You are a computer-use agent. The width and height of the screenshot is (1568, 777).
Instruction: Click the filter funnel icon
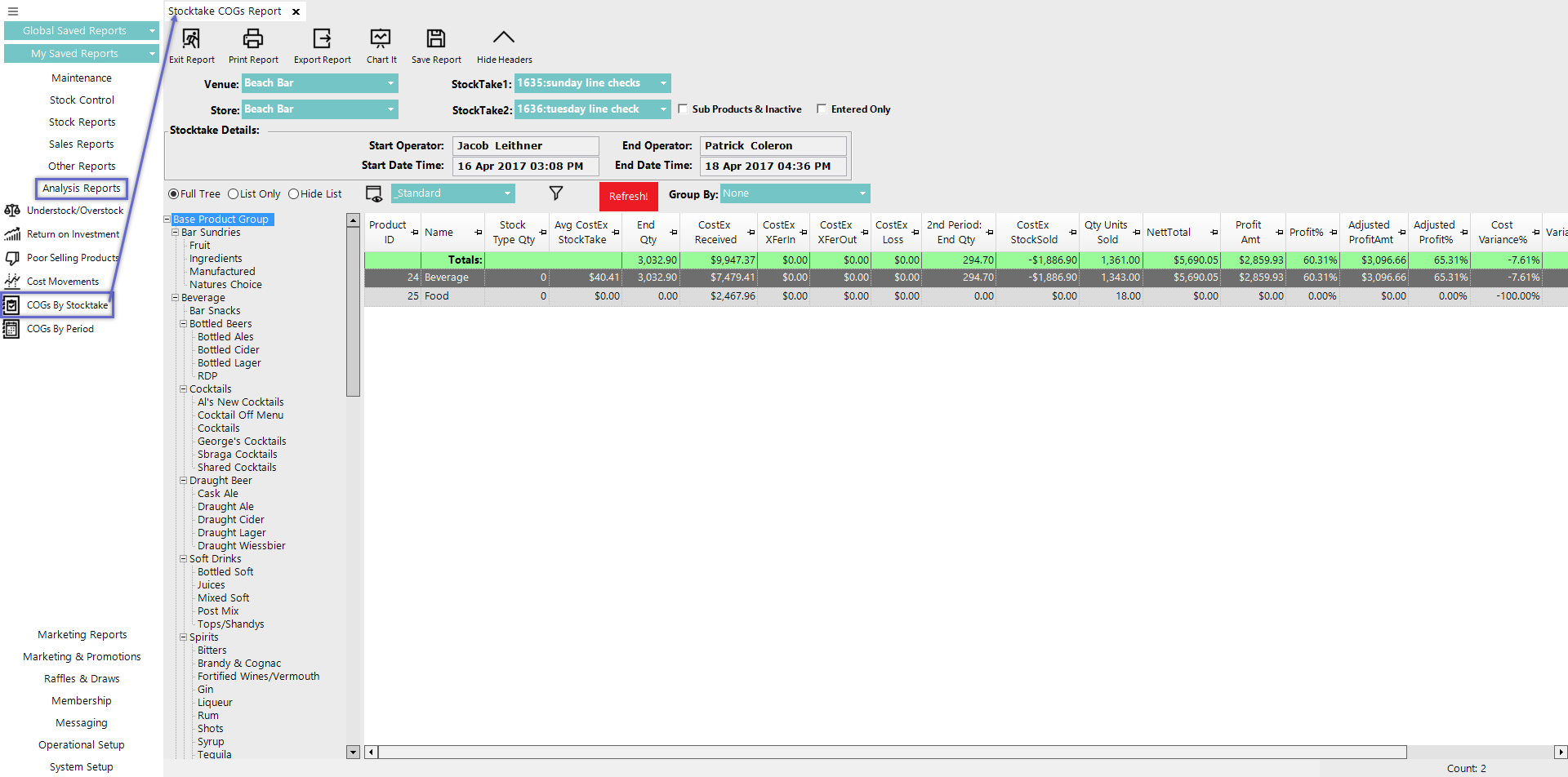pyautogui.click(x=556, y=193)
